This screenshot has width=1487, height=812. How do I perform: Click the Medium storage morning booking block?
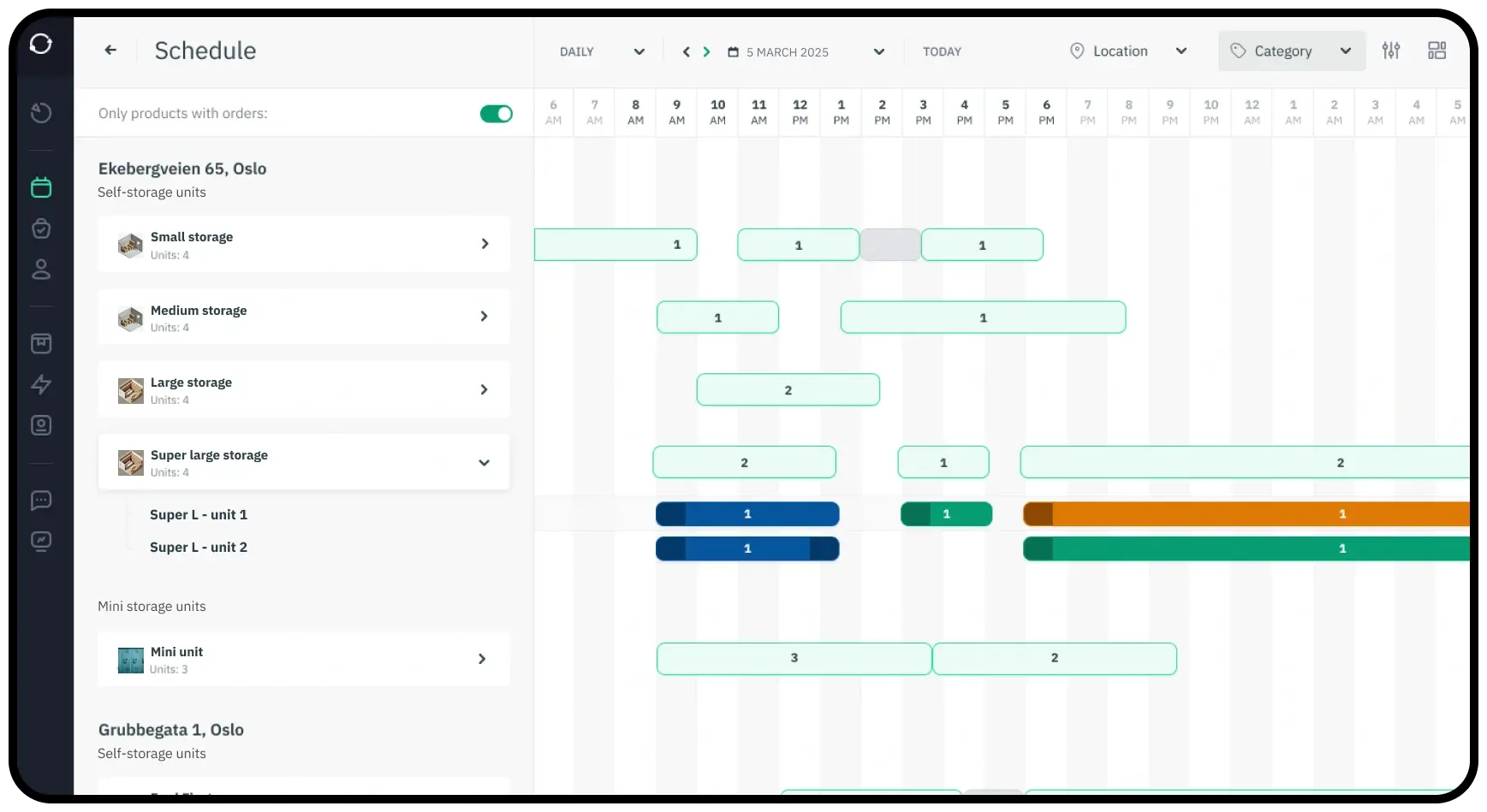click(x=717, y=317)
